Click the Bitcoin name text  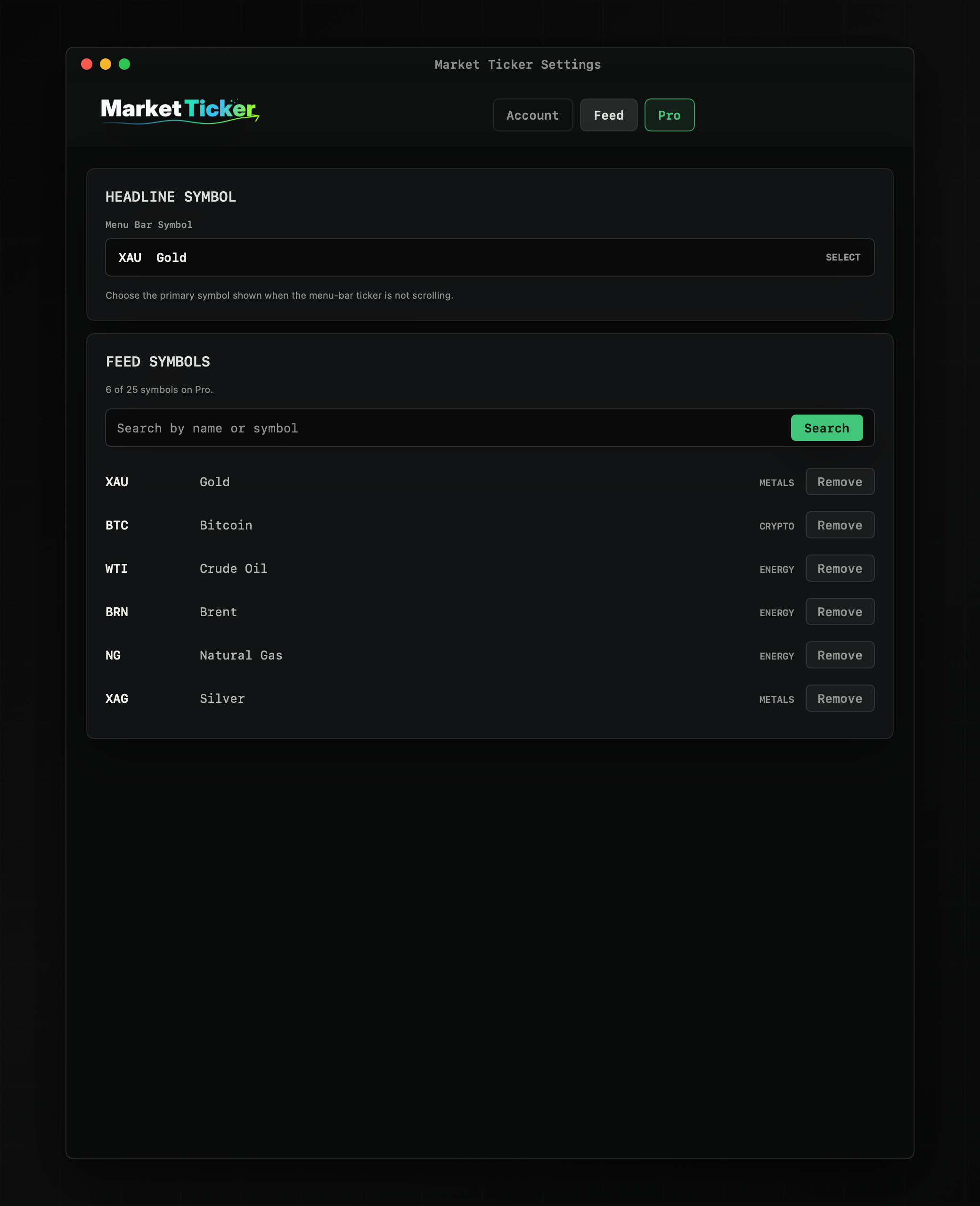[226, 525]
